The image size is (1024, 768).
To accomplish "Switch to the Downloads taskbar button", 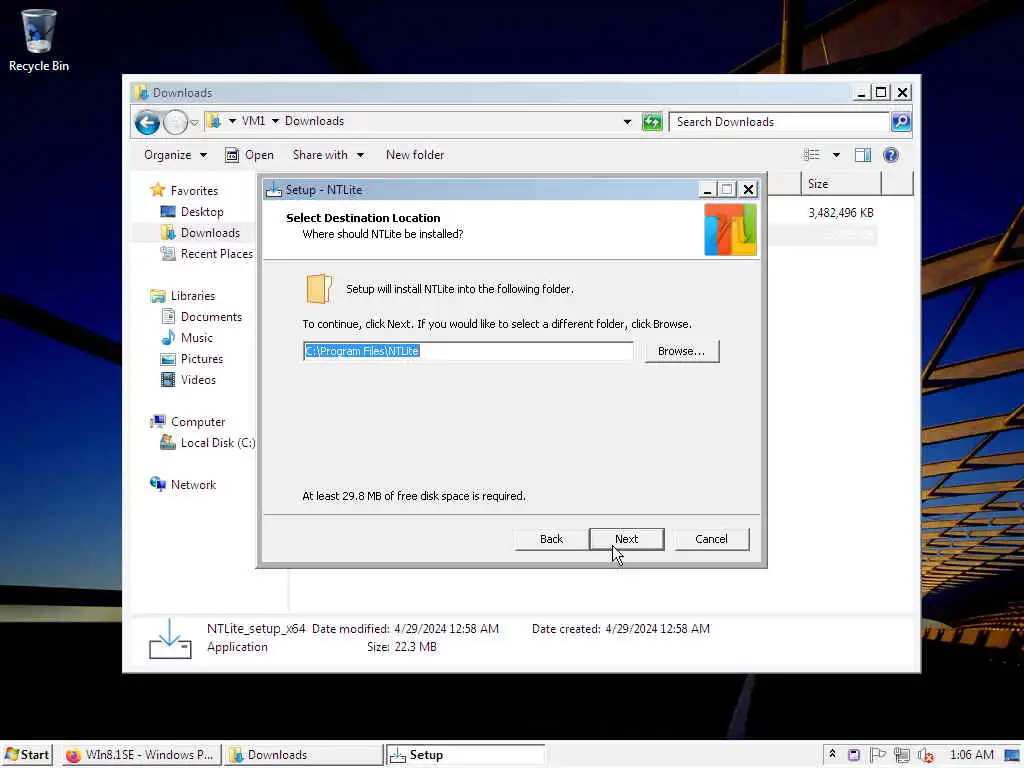I will click(304, 755).
